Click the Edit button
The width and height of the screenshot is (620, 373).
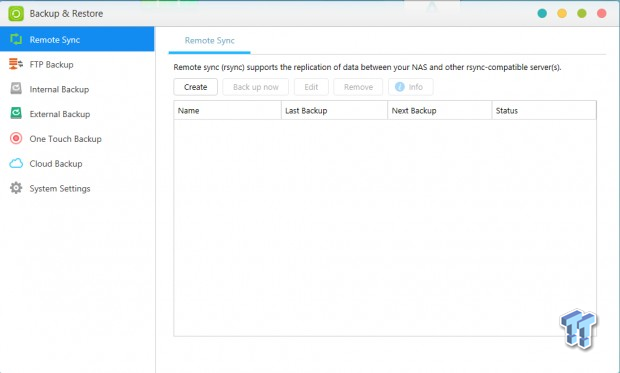click(x=311, y=87)
